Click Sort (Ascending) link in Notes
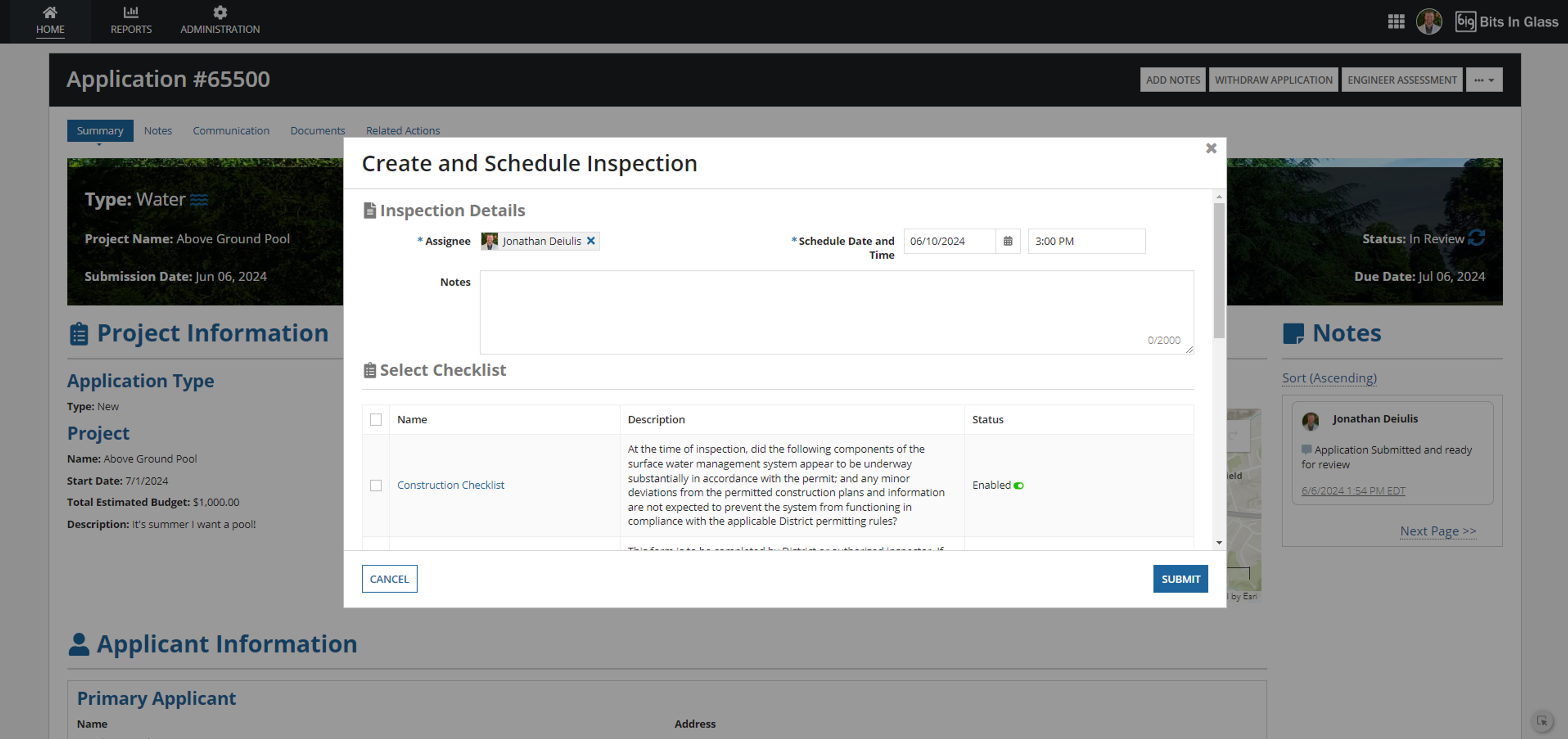1568x739 pixels. coord(1329,378)
